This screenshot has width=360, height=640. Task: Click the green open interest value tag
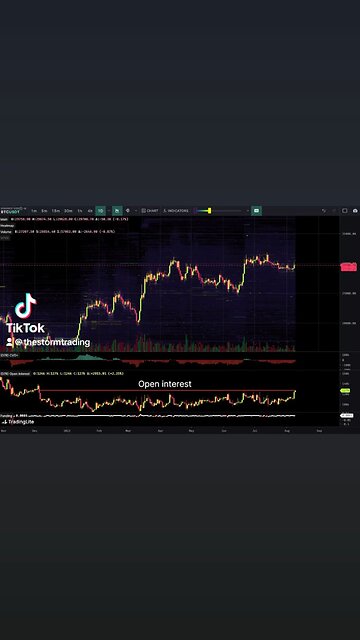tap(345, 391)
